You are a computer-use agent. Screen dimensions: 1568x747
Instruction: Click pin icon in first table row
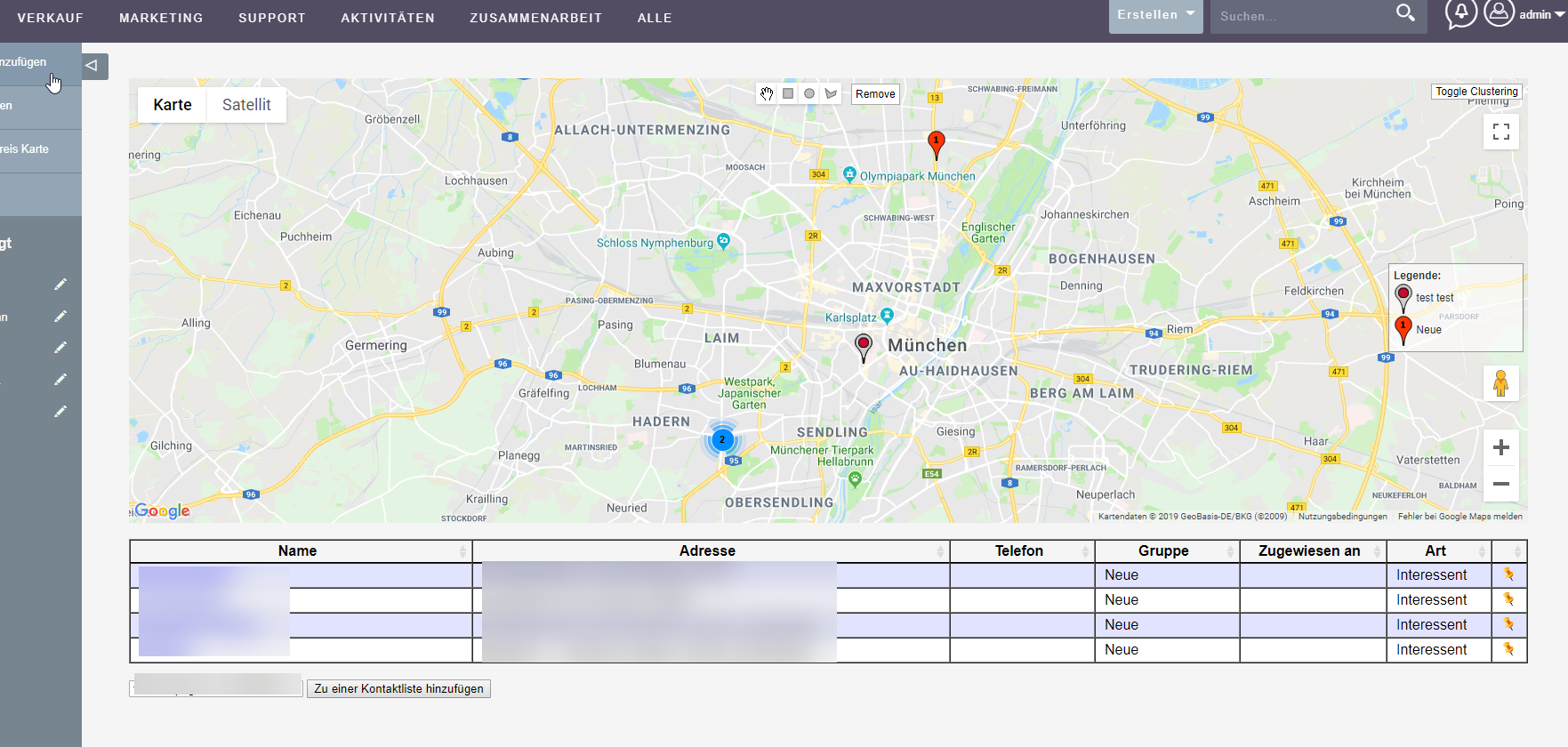pos(1508,574)
